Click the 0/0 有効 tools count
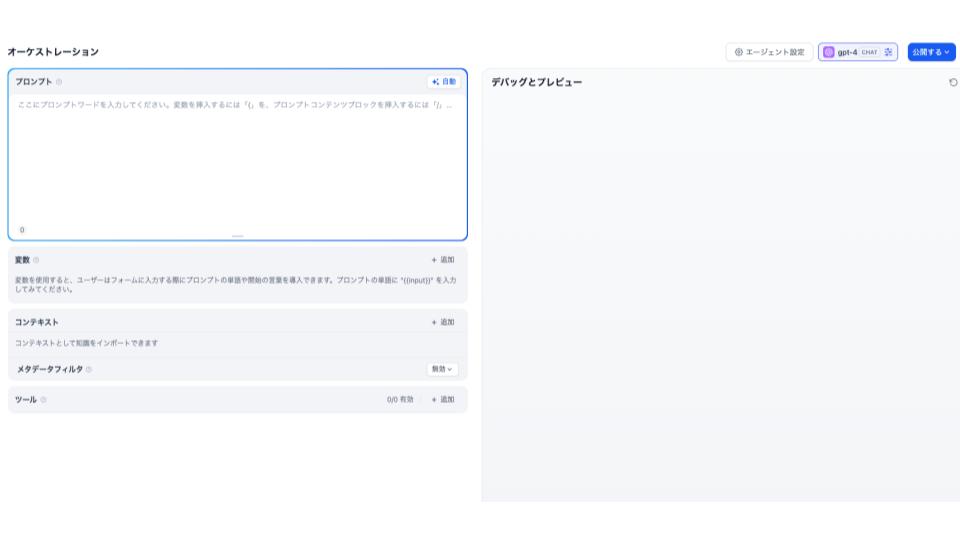 pos(400,400)
